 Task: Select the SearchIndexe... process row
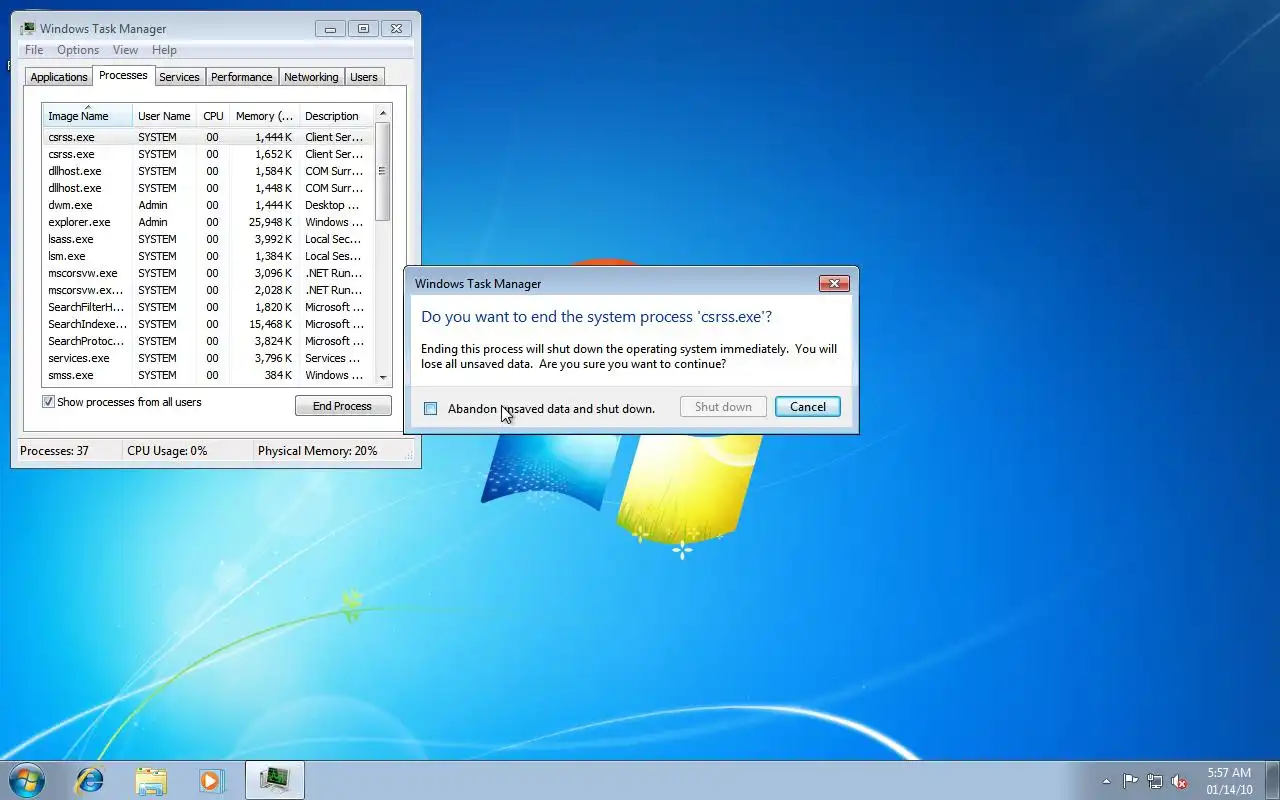(208, 324)
